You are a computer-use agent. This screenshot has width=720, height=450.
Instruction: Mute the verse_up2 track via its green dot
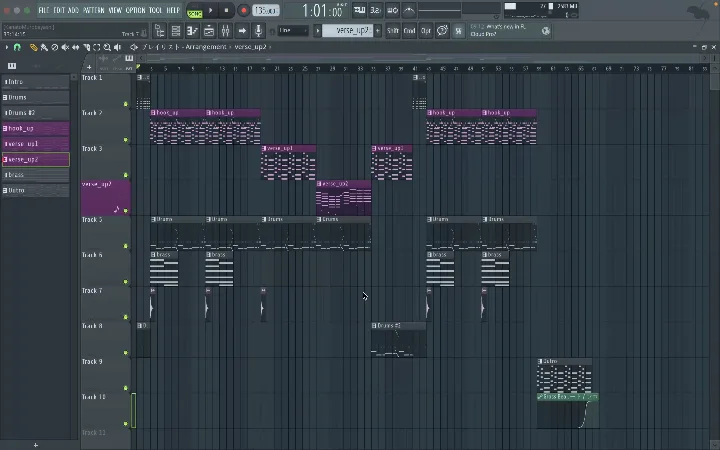coord(126,211)
